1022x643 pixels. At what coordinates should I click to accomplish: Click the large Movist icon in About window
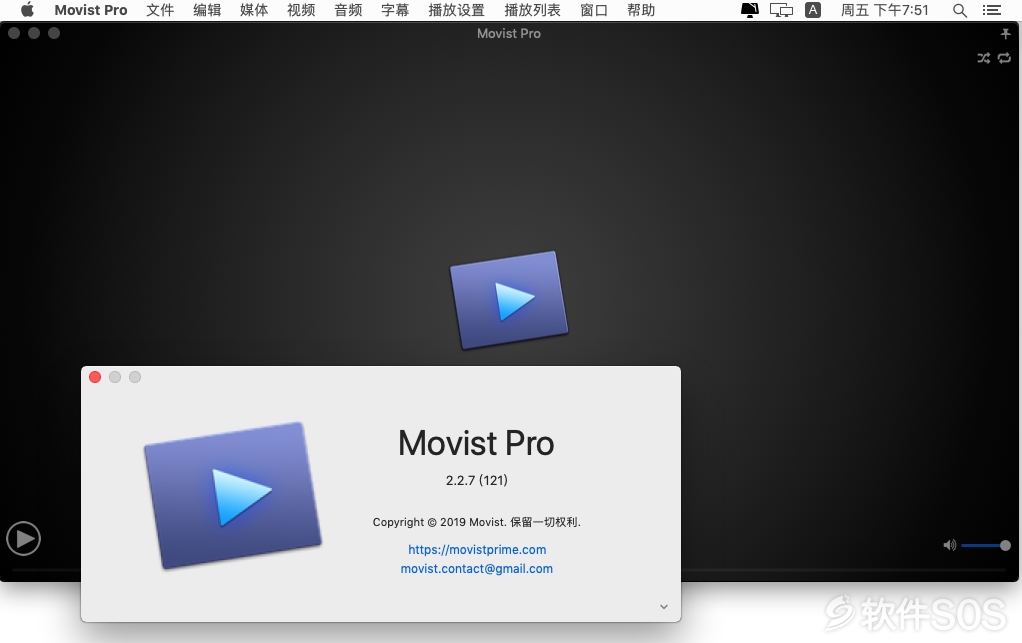click(x=233, y=496)
